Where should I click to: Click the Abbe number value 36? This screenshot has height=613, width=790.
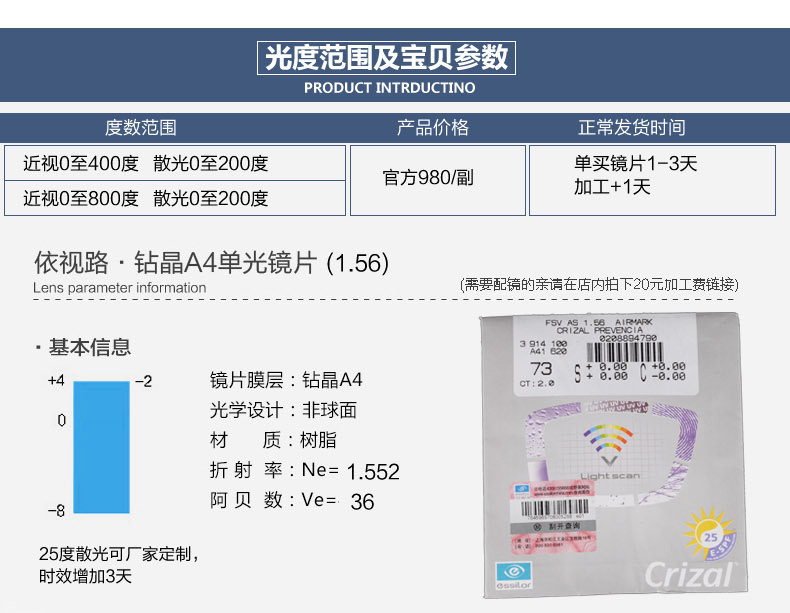tap(362, 502)
